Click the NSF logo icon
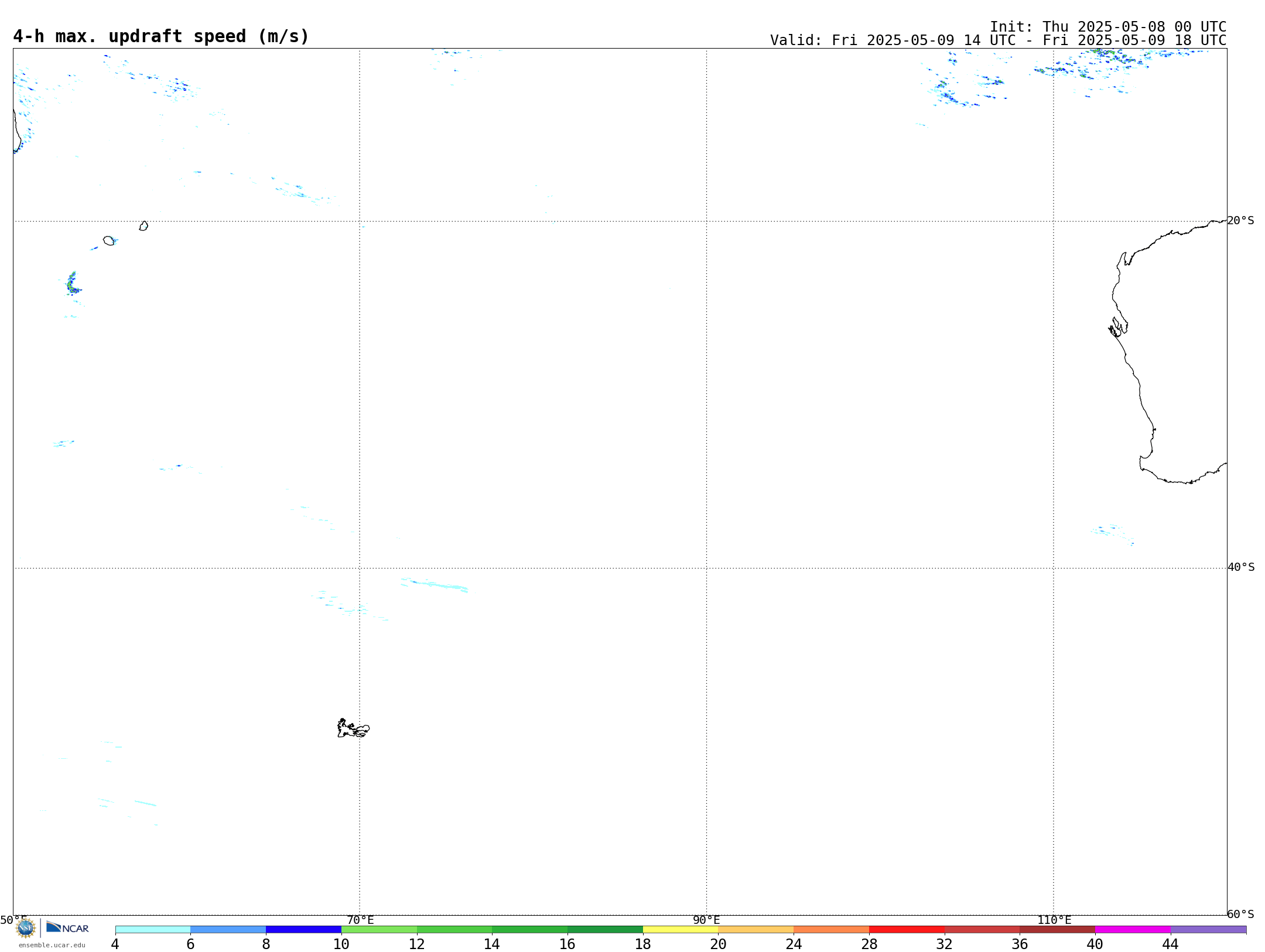The height and width of the screenshot is (952, 1265). click(x=26, y=928)
